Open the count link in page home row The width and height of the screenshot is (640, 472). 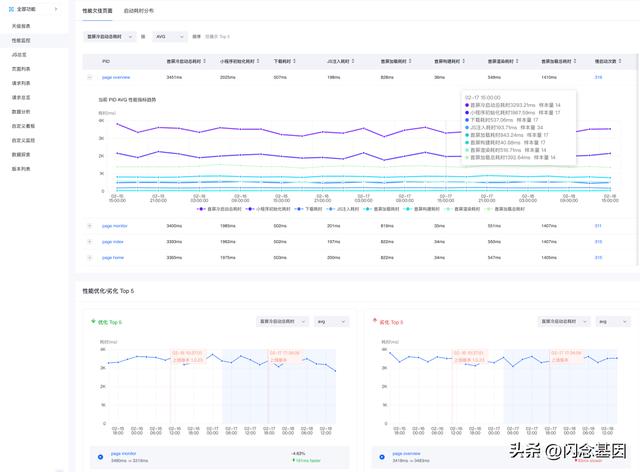click(598, 258)
